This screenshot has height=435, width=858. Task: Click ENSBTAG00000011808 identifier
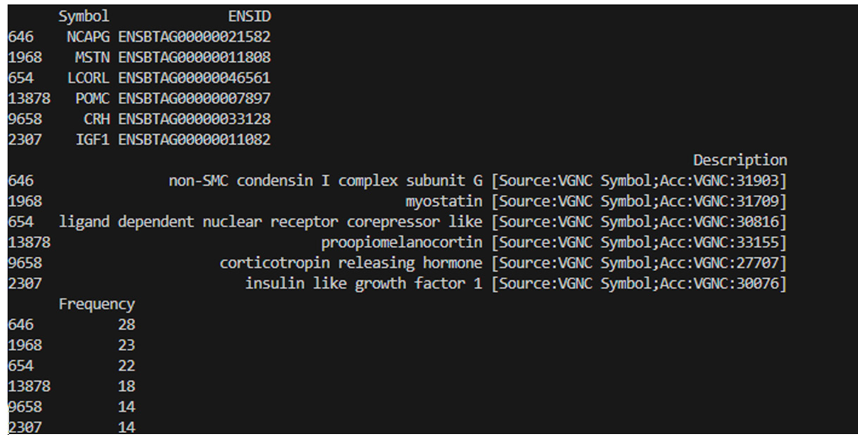coord(194,57)
